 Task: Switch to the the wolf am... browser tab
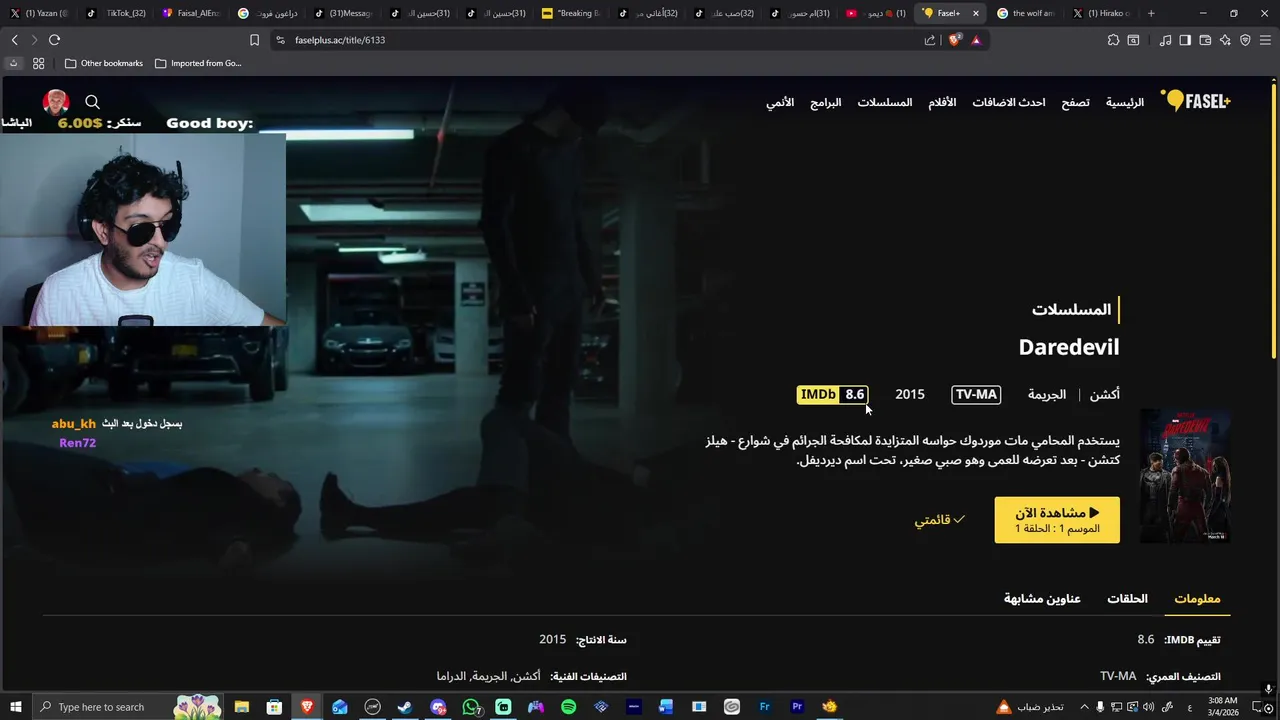1025,13
